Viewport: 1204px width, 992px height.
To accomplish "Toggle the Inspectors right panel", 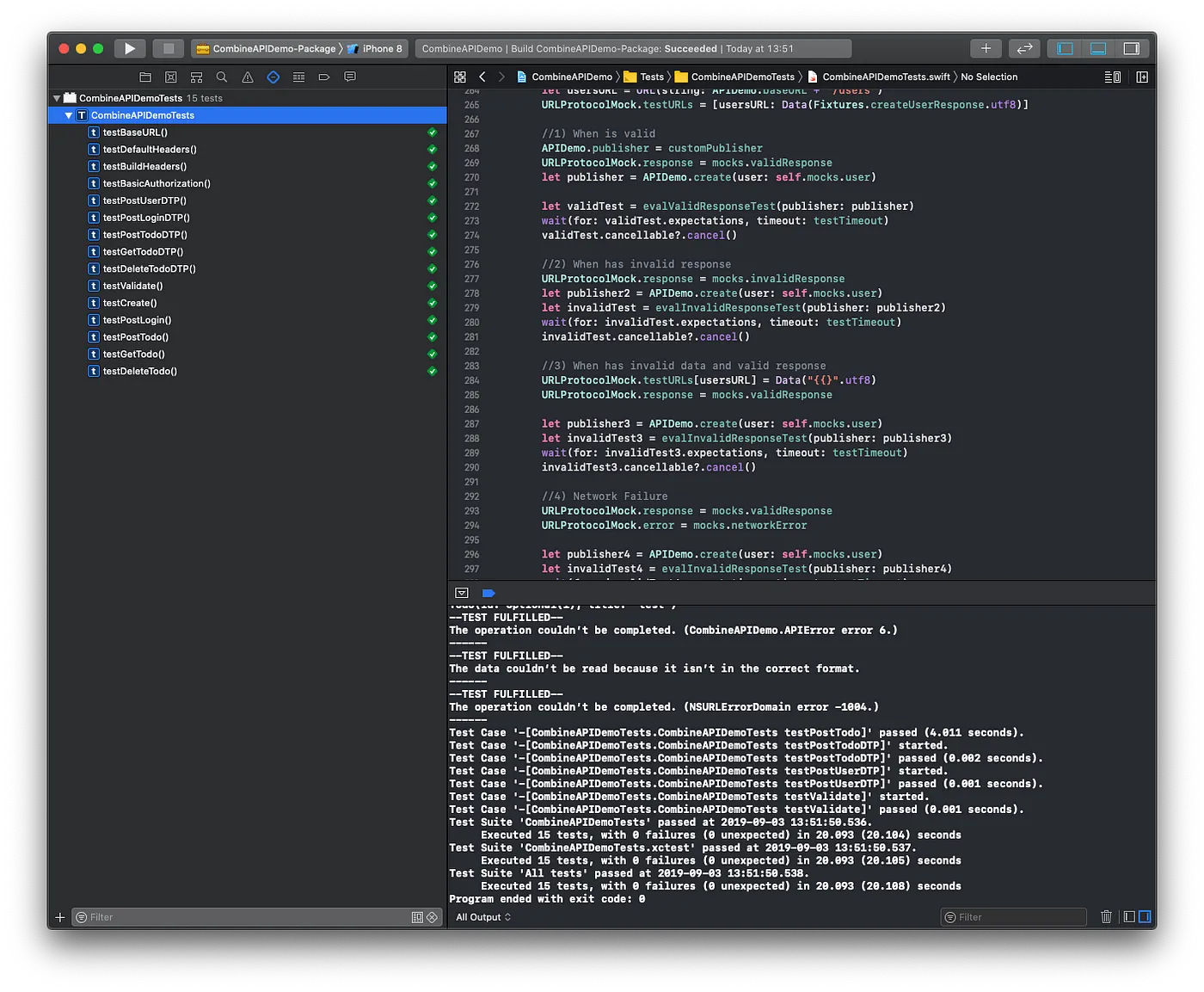I will [x=1132, y=49].
